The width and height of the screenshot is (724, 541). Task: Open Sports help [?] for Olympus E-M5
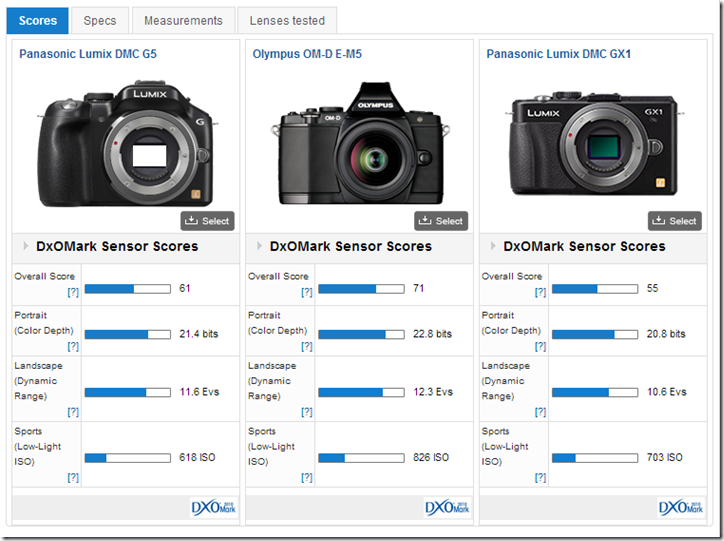pyautogui.click(x=307, y=477)
